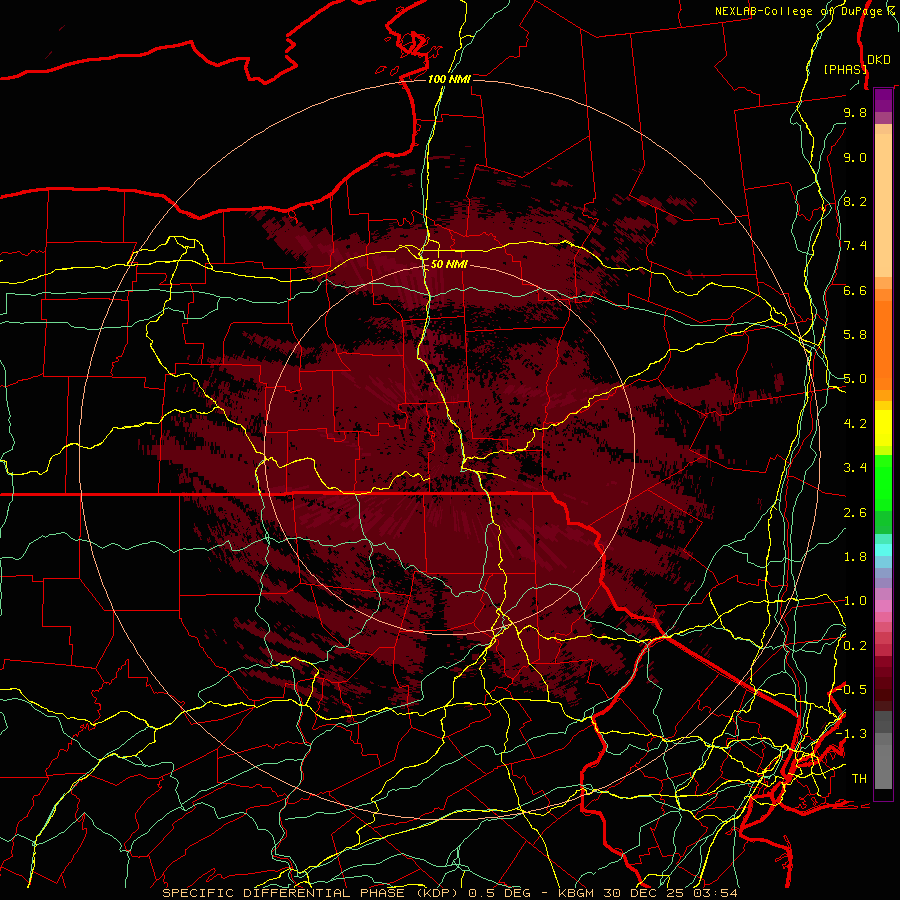
Task: Click the [PHAS] label near the legend
Action: [x=845, y=69]
